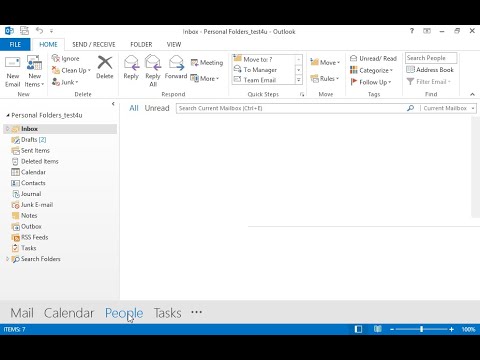Open the Clean Up dropdown
The width and height of the screenshot is (480, 360).
point(71,70)
